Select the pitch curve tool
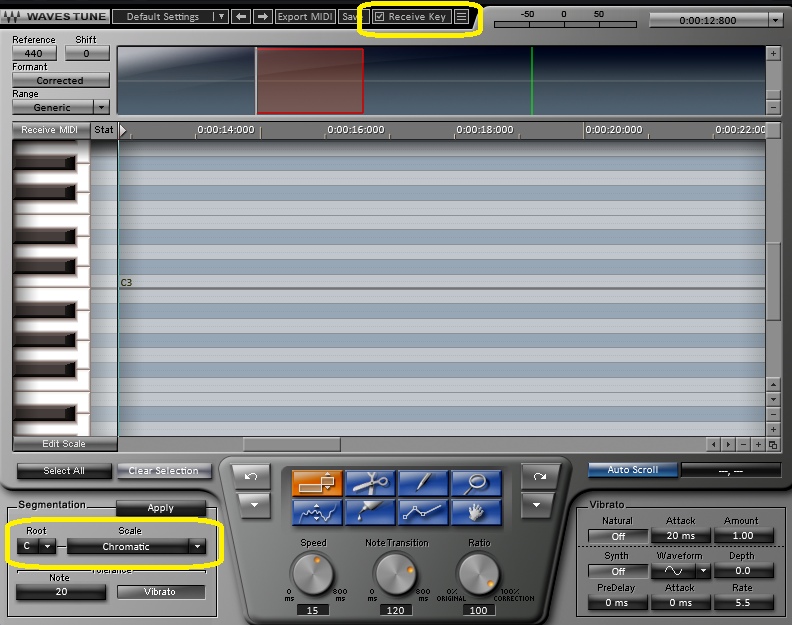This screenshot has width=792, height=625. tap(315, 513)
